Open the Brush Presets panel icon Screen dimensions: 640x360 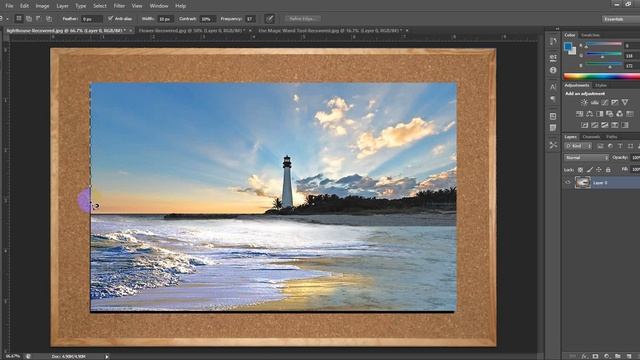pos(553,57)
